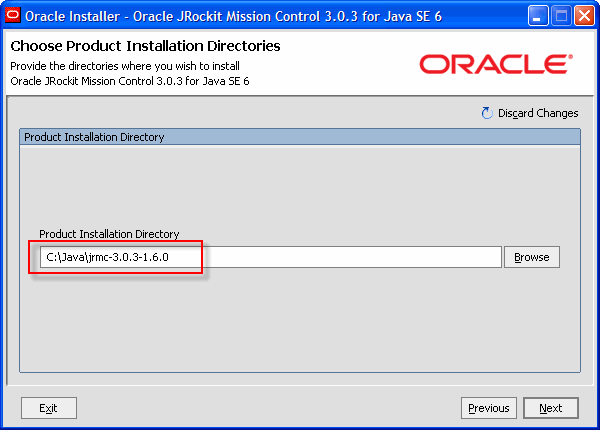Image resolution: width=600 pixels, height=430 pixels.
Task: Click the Oracle installer title bar icon
Action: click(x=13, y=15)
